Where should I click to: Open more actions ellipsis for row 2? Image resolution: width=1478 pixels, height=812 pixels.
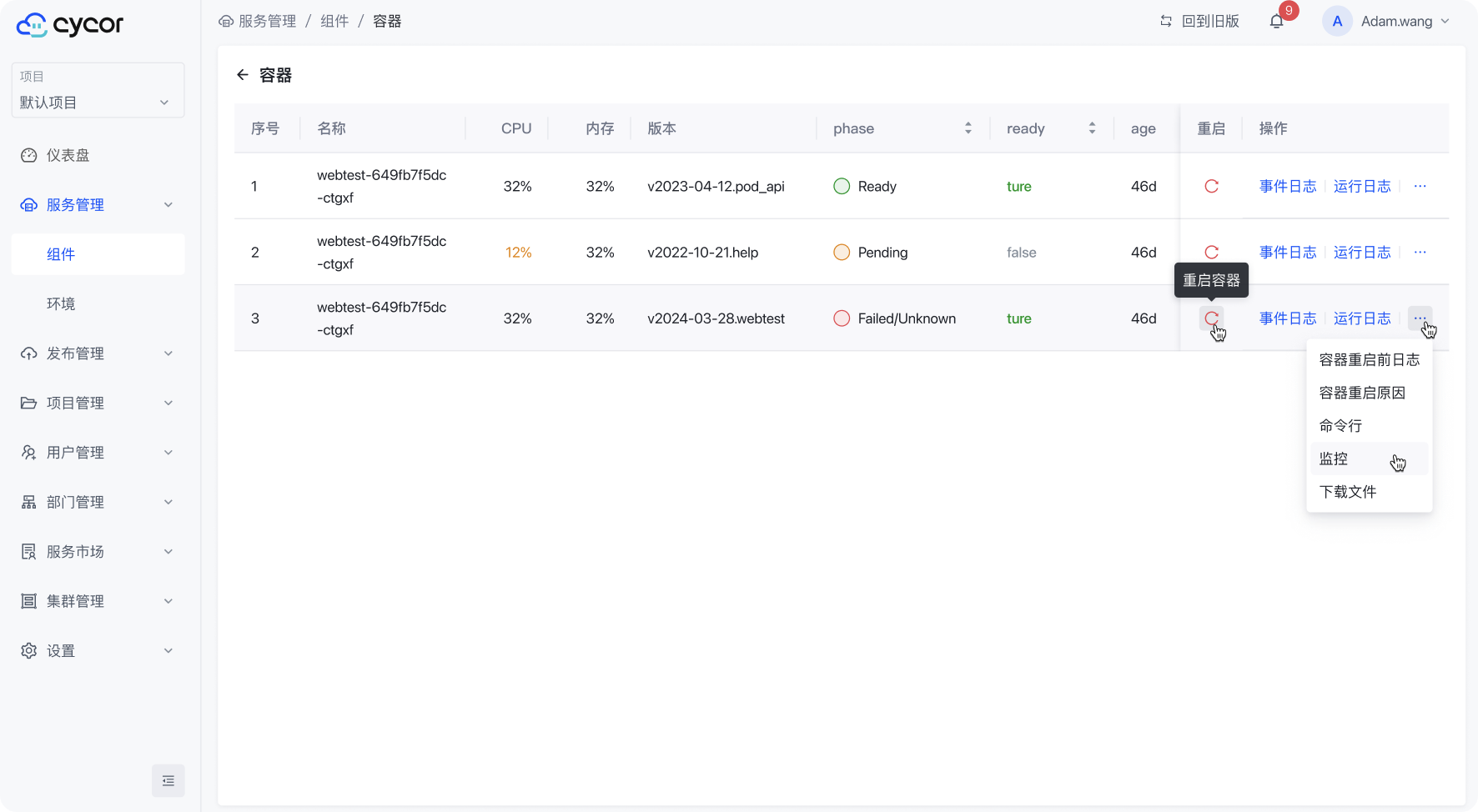(x=1420, y=252)
